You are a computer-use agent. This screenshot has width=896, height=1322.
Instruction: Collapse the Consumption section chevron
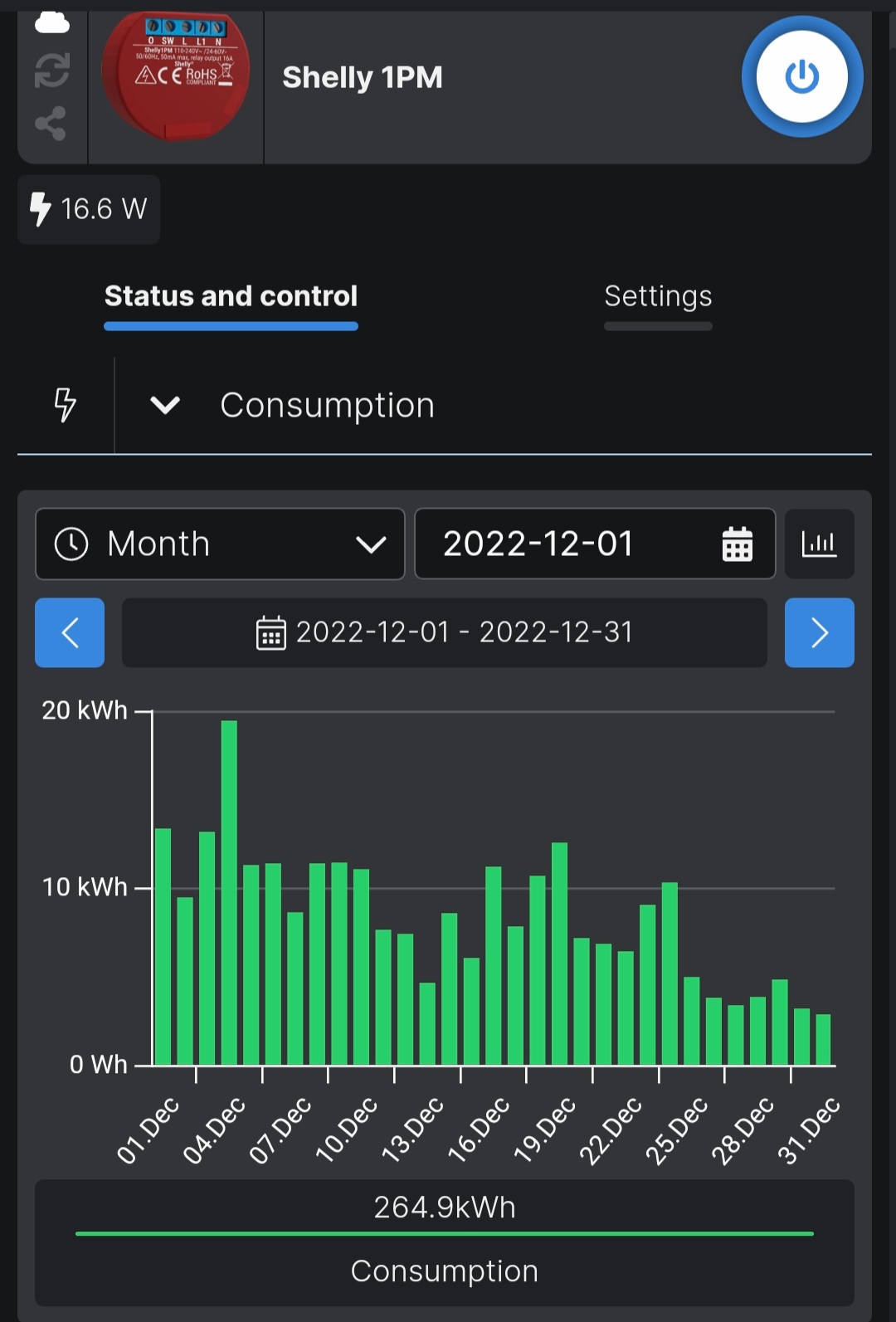tap(165, 405)
